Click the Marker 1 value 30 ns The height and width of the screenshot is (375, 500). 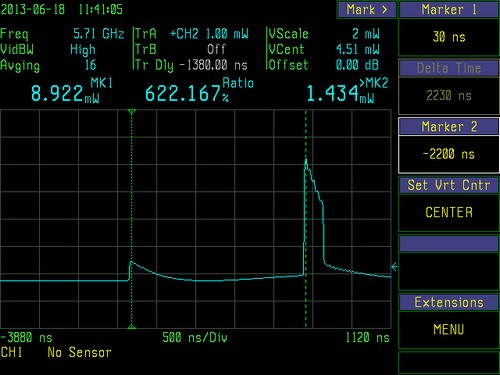pyautogui.click(x=449, y=37)
